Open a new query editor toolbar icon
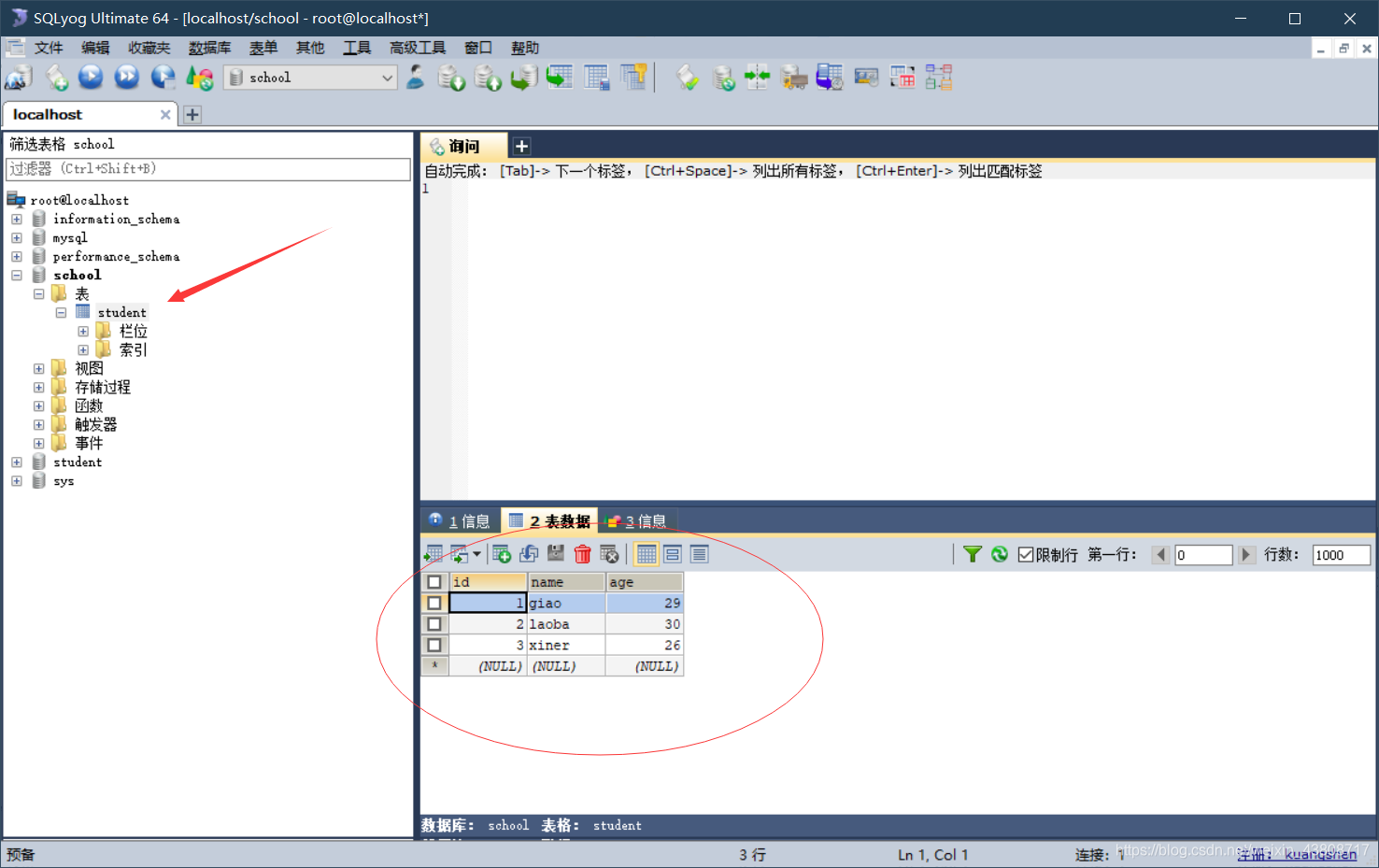 pos(56,78)
